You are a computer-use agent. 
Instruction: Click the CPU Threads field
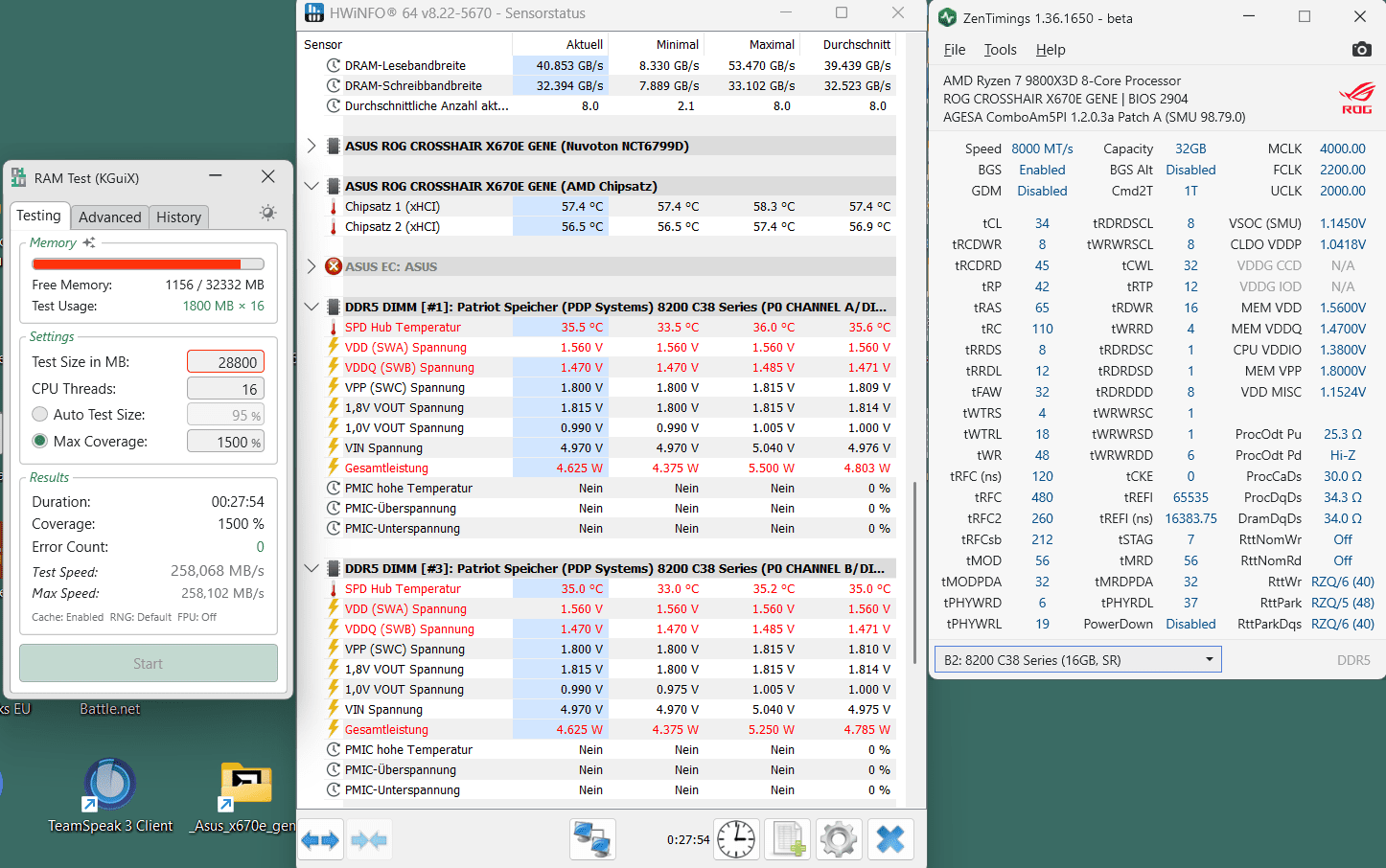pyautogui.click(x=225, y=389)
